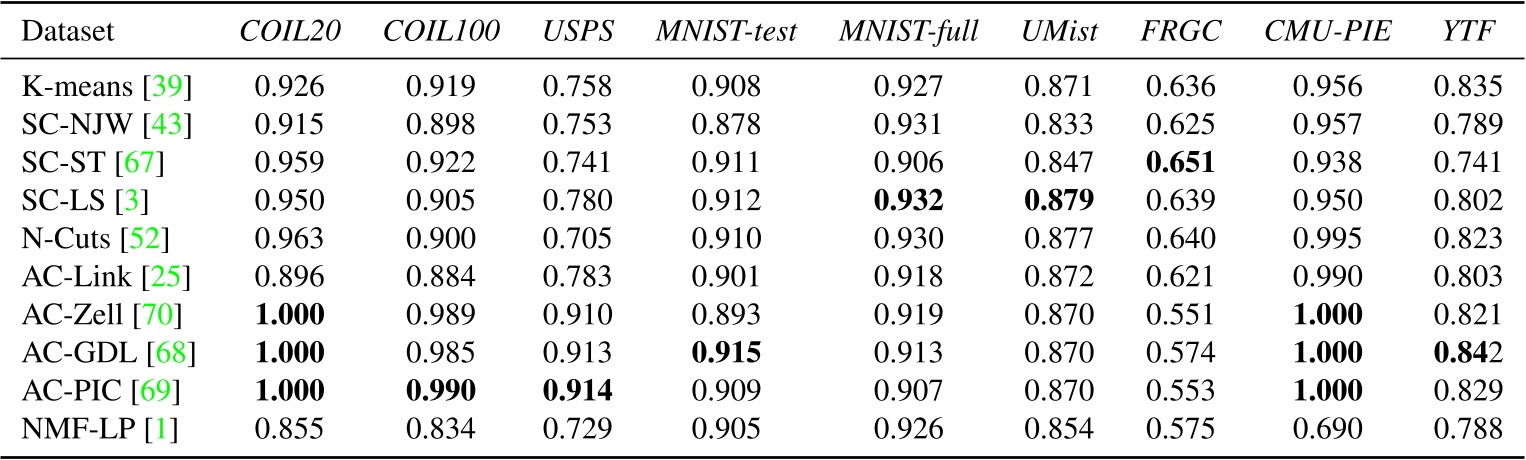1526x460 pixels.
Task: Click bold 0.932 under MNIST-full
Action: pyautogui.click(x=908, y=202)
